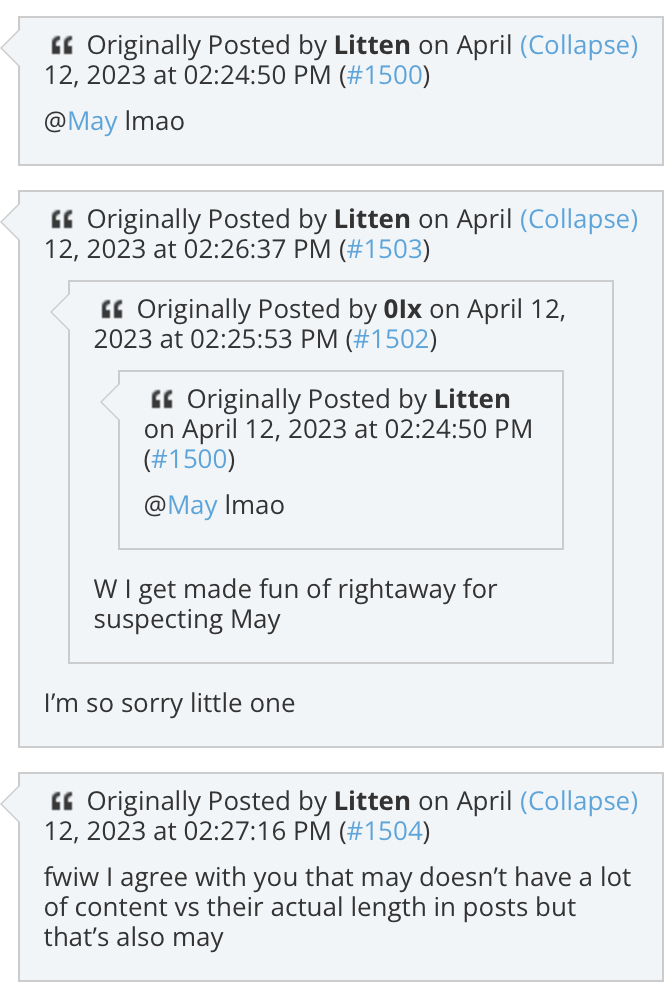Open post link #1502 in 0lx quote
This screenshot has height=997, width=670.
392,339
